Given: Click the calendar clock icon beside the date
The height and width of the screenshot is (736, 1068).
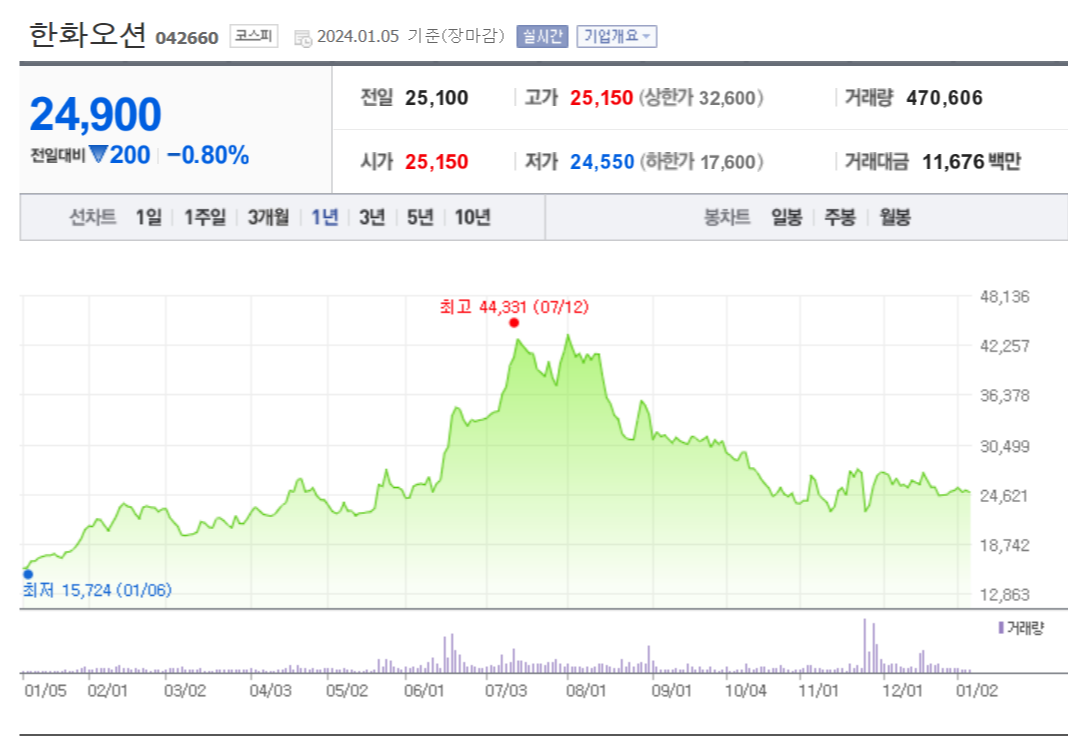Looking at the screenshot, I should [302, 38].
